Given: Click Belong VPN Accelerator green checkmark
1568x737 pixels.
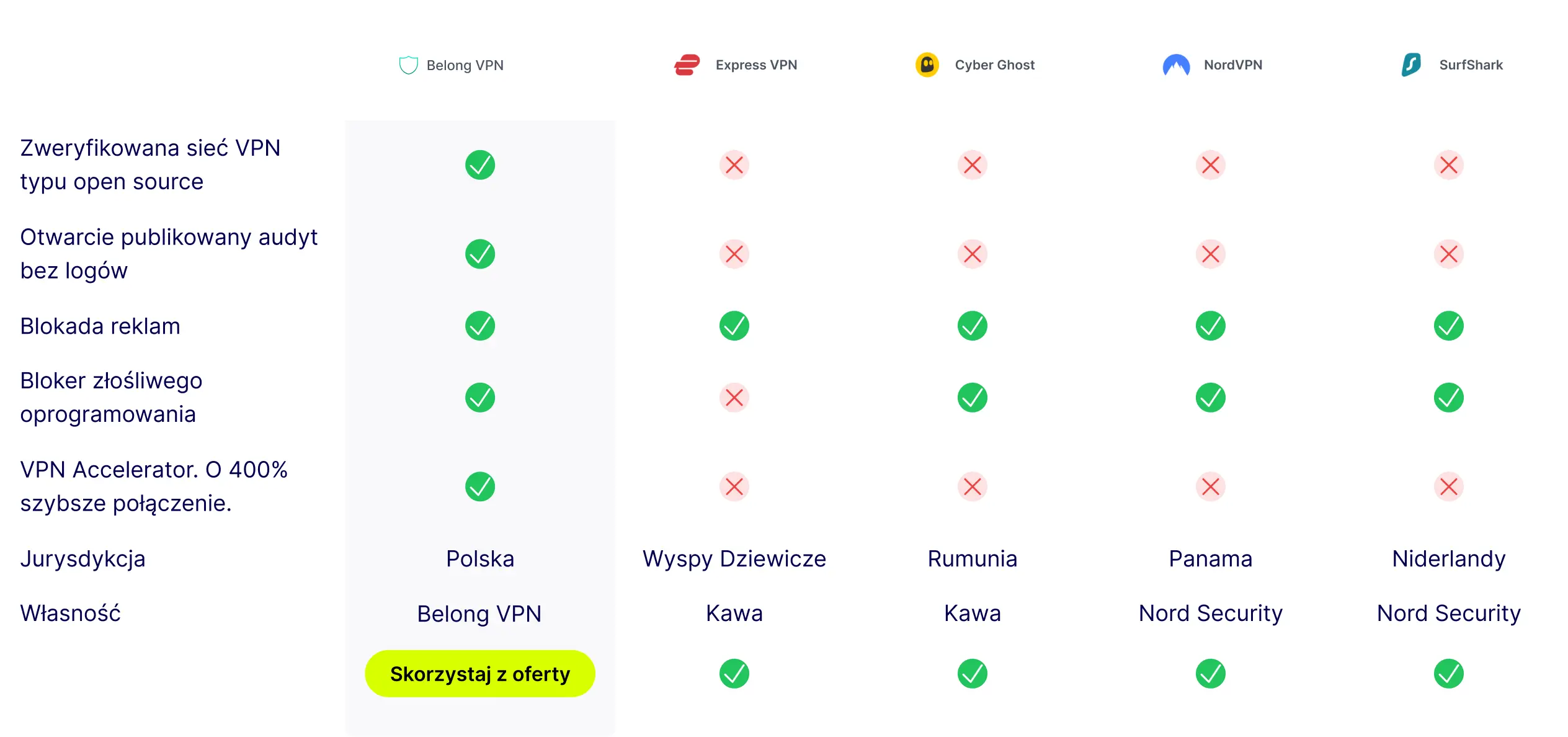Looking at the screenshot, I should [480, 487].
